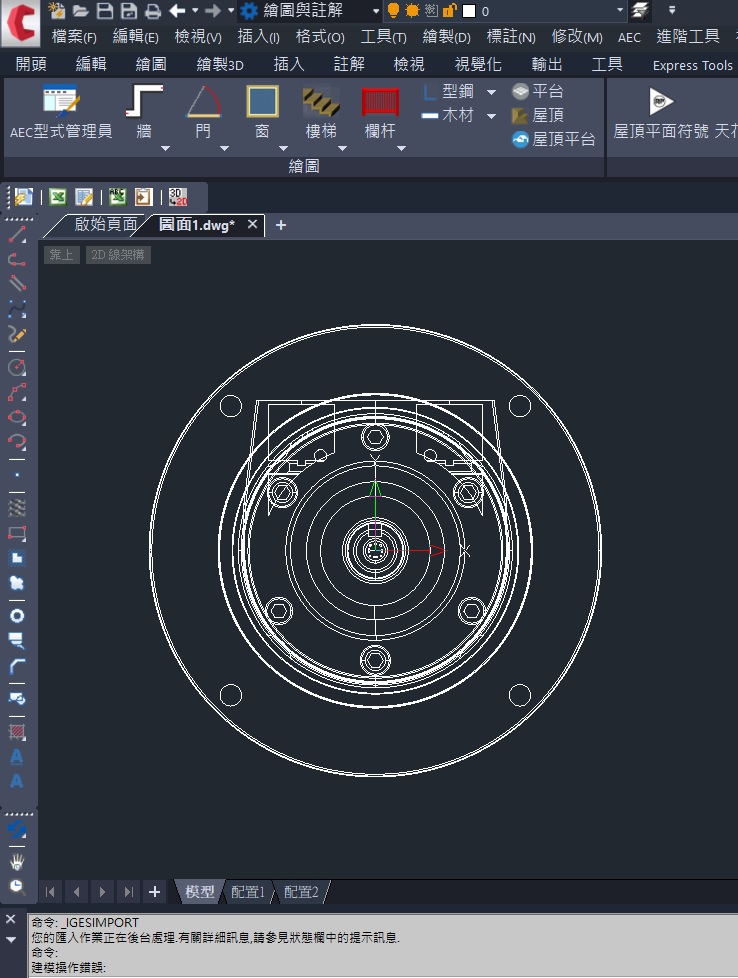This screenshot has width=738, height=978.
Task: Select the Line tool in left toolbar
Action: [x=17, y=235]
